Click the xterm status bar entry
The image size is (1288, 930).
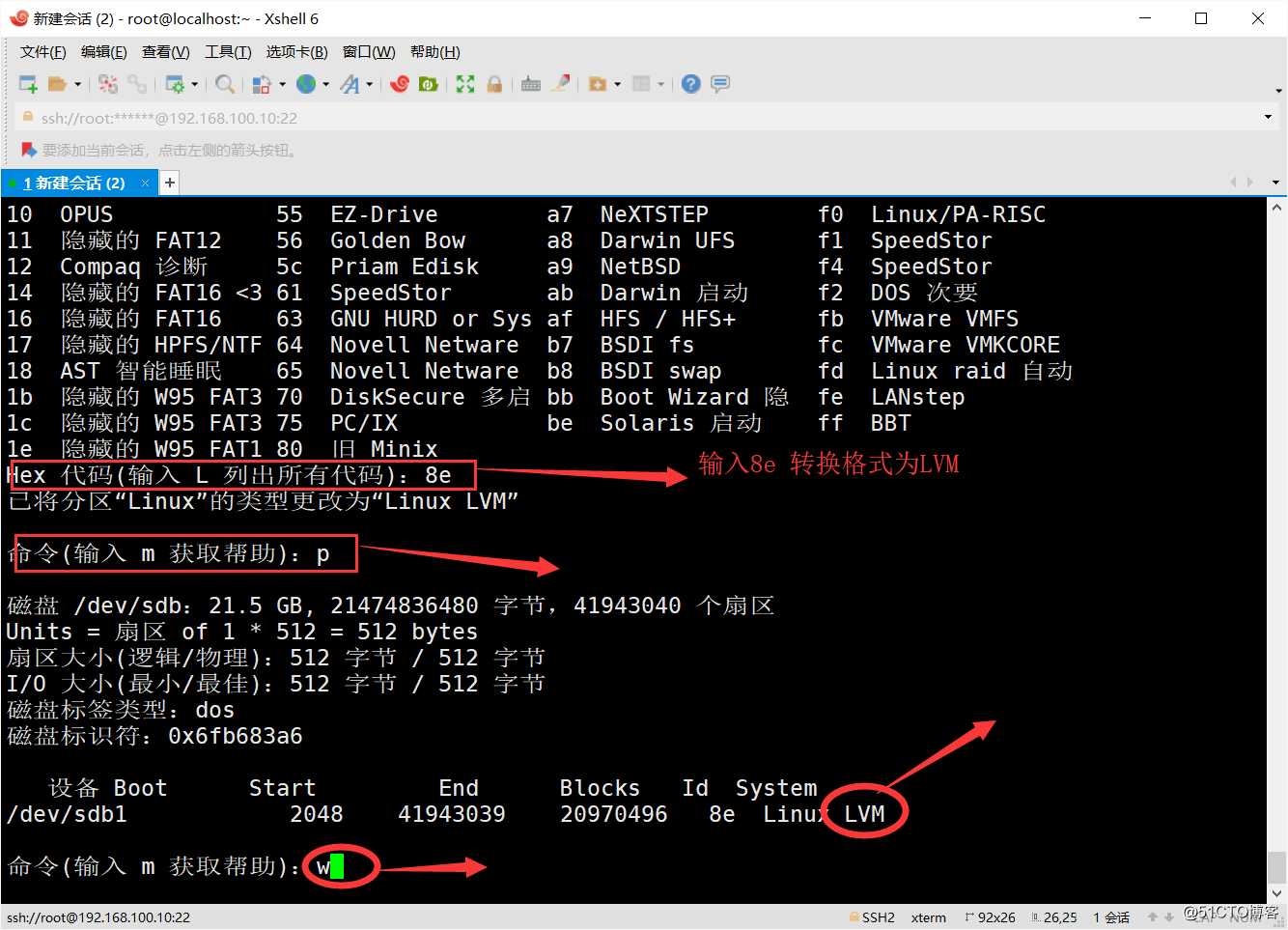click(929, 917)
